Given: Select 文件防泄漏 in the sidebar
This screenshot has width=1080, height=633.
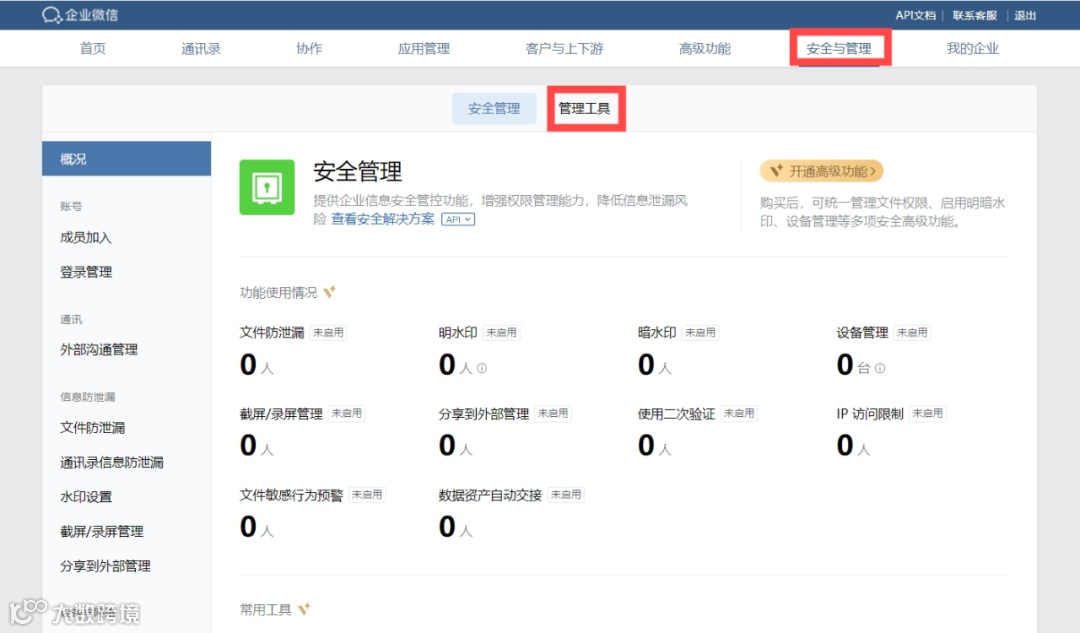Looking at the screenshot, I should (x=92, y=428).
